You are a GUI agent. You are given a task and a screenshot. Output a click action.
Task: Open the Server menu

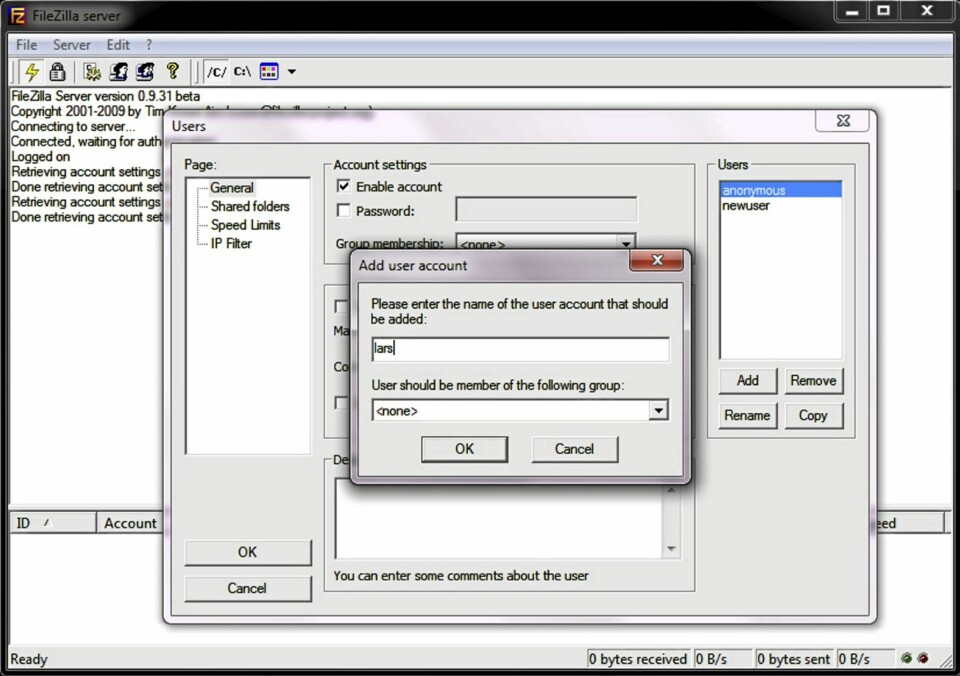coord(71,45)
